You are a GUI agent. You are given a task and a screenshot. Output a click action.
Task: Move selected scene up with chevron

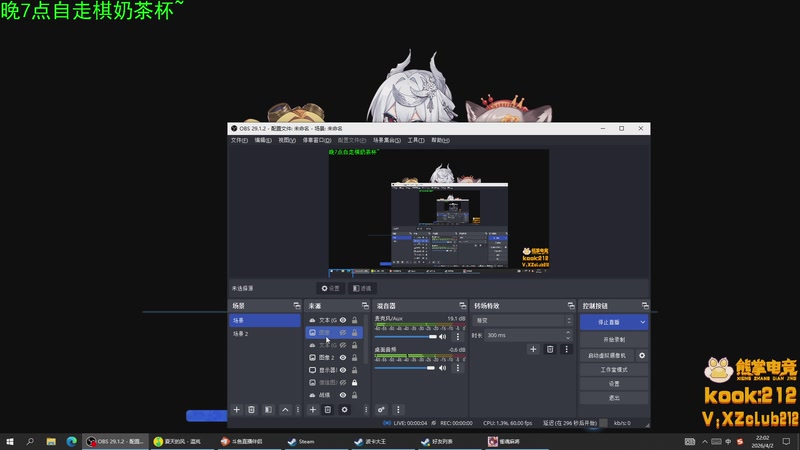pos(285,410)
